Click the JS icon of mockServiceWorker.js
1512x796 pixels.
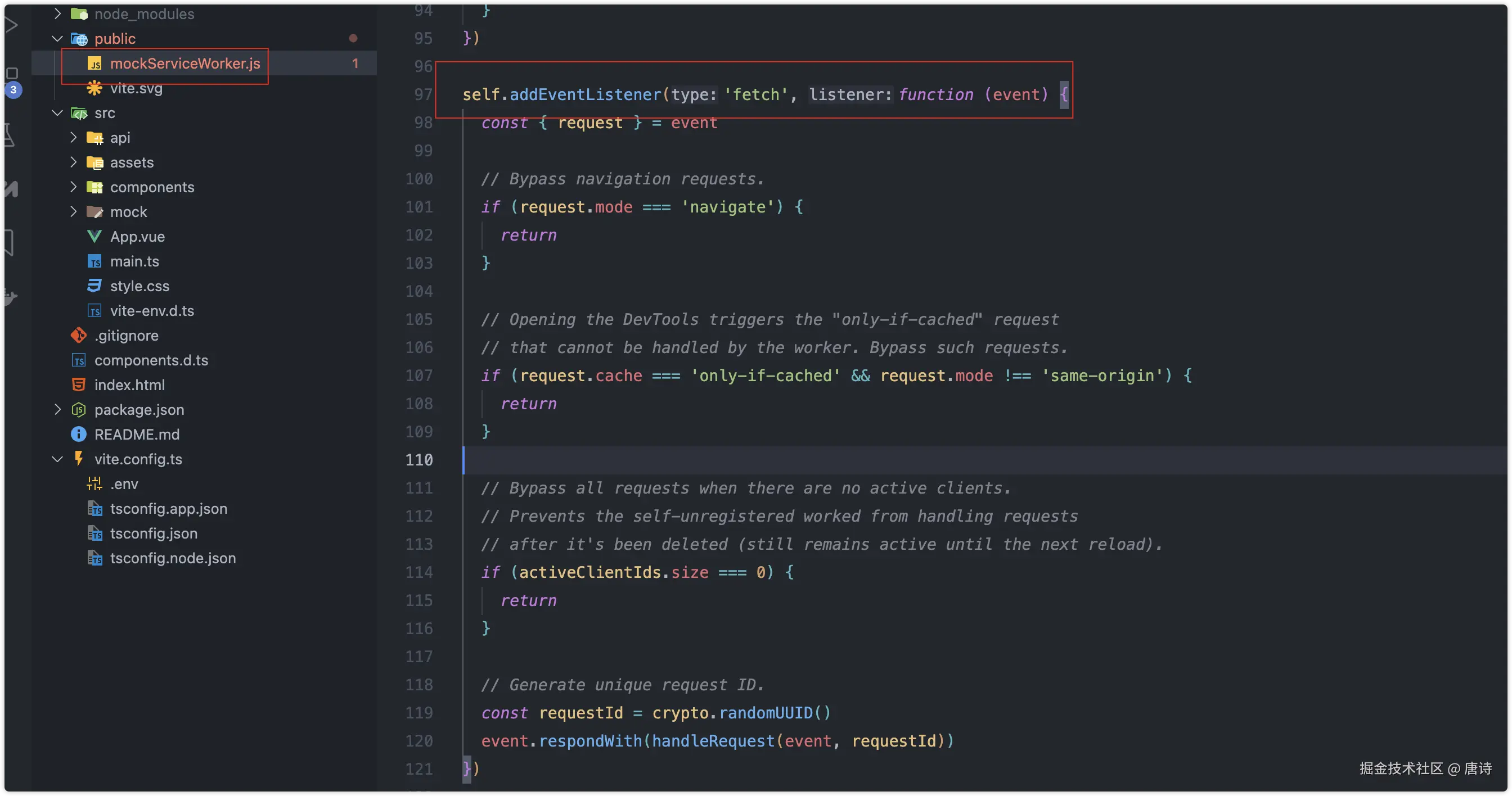(94, 64)
